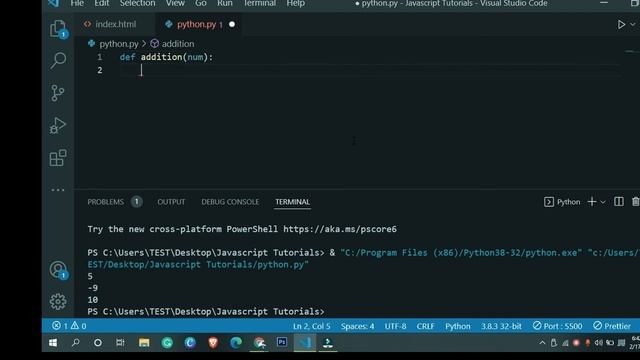Switch to the OUTPUT panel tab
The image size is (640, 360).
click(x=171, y=202)
